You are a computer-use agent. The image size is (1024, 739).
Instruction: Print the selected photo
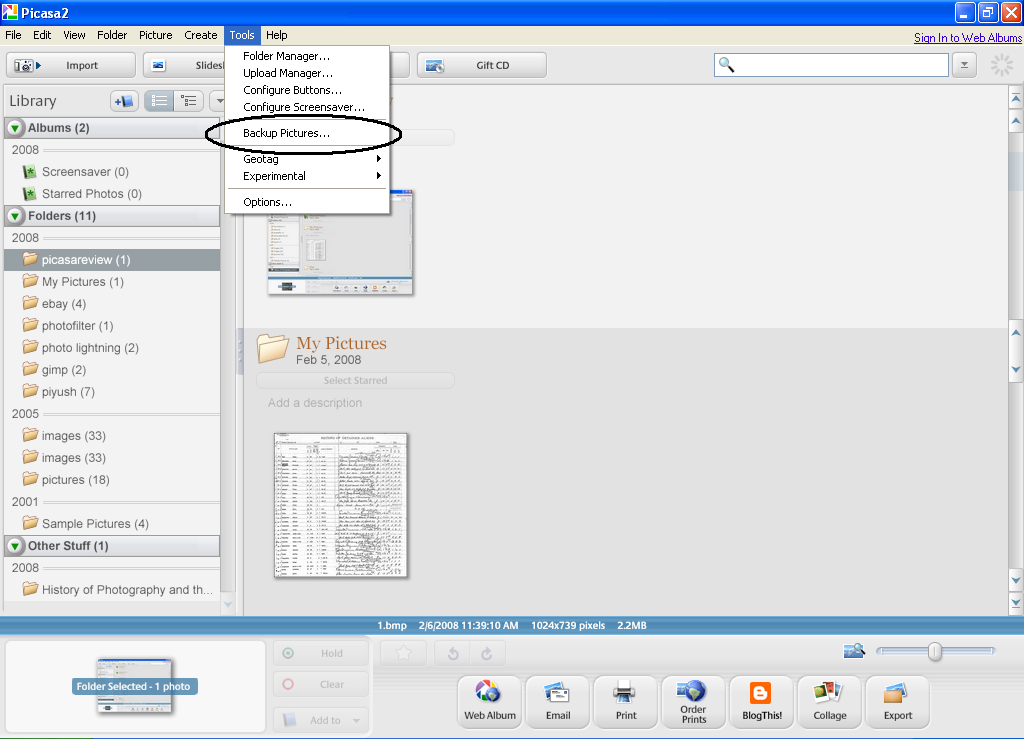(x=626, y=701)
